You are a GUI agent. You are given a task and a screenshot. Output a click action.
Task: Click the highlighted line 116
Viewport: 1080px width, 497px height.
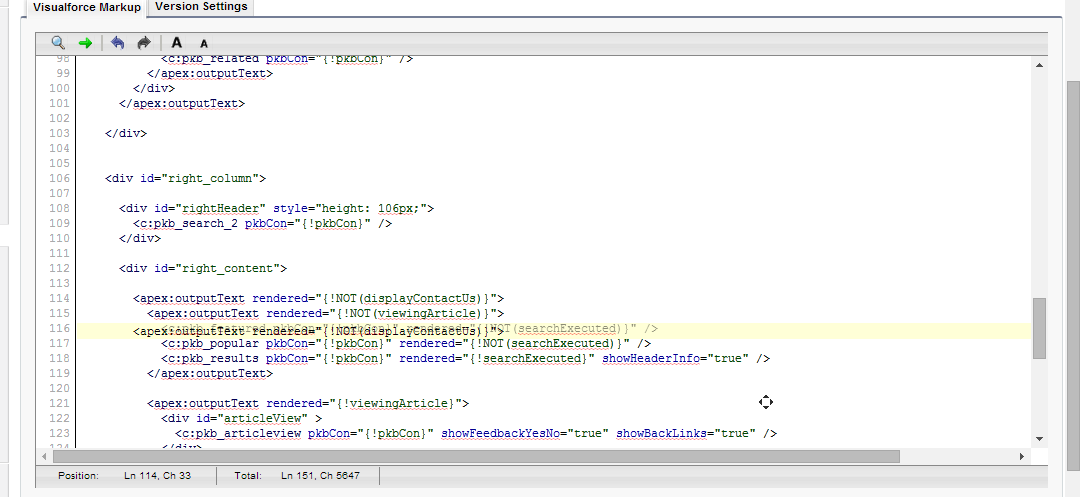(x=553, y=330)
